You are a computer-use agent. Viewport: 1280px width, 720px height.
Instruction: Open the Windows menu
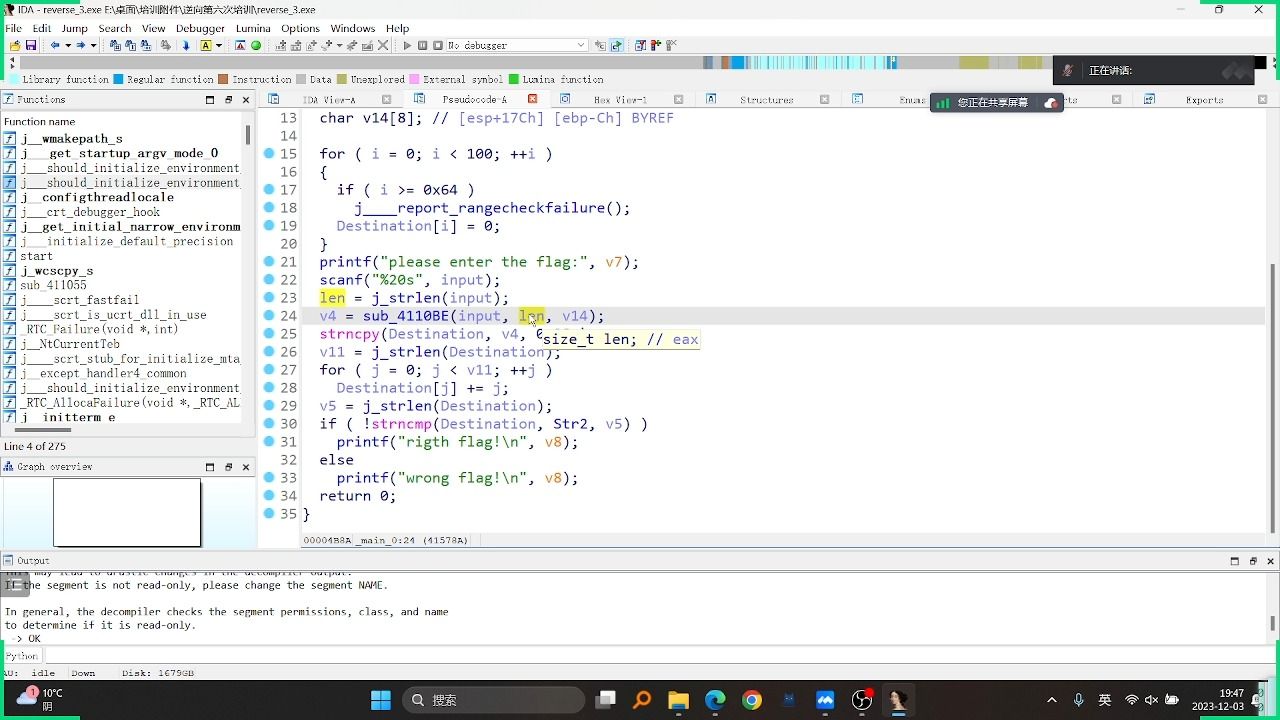tap(353, 28)
